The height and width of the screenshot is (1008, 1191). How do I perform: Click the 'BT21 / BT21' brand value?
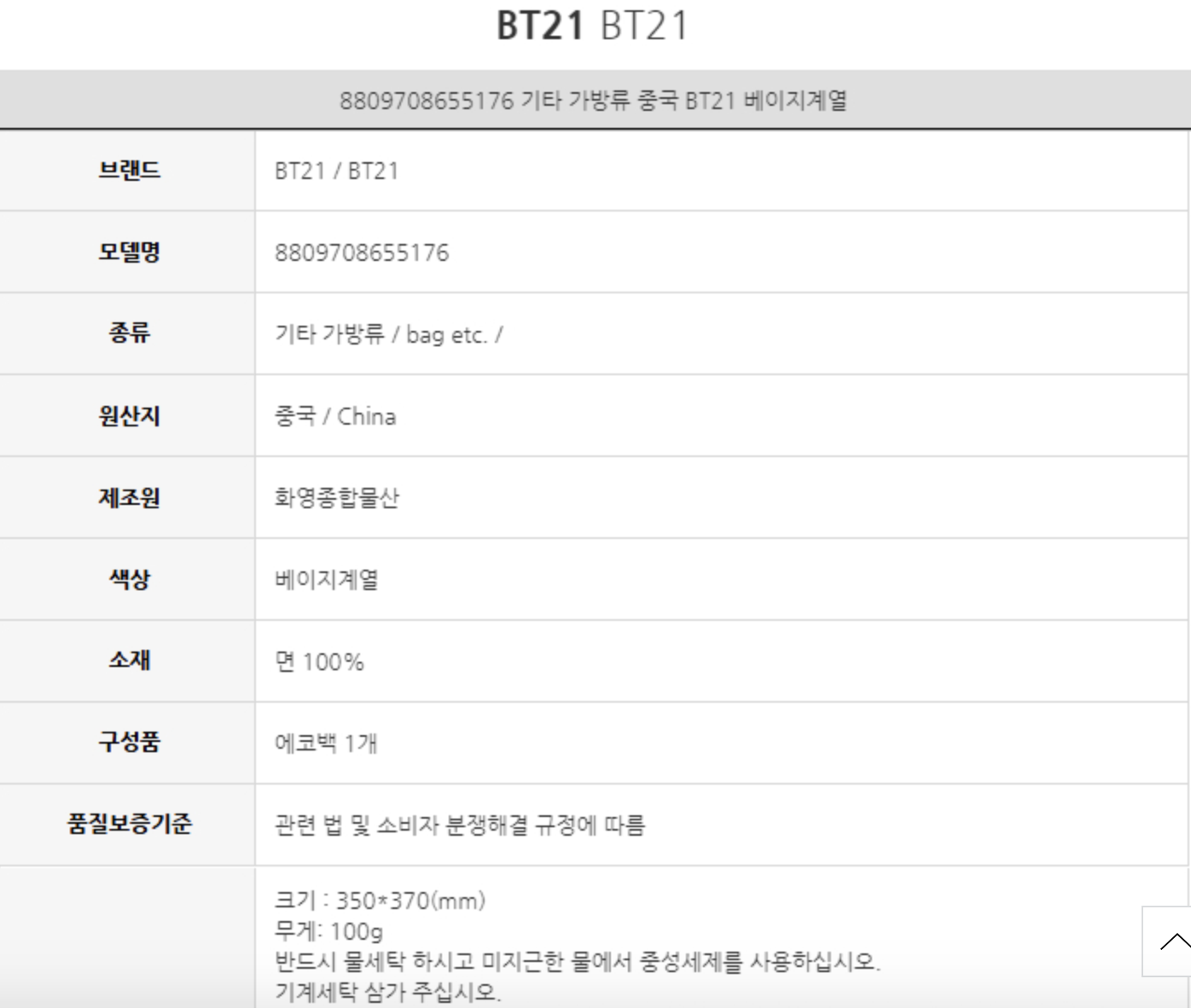pyautogui.click(x=336, y=171)
